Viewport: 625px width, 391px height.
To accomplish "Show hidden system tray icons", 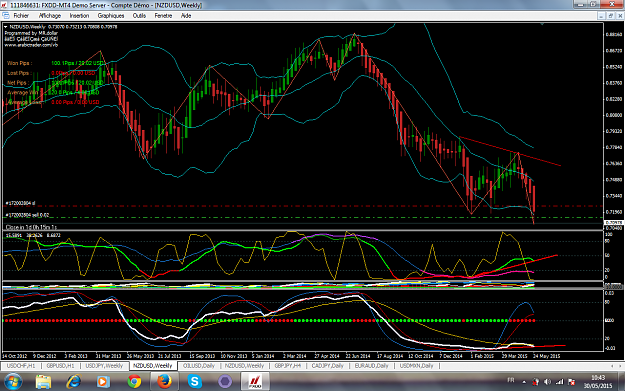I will (x=524, y=382).
